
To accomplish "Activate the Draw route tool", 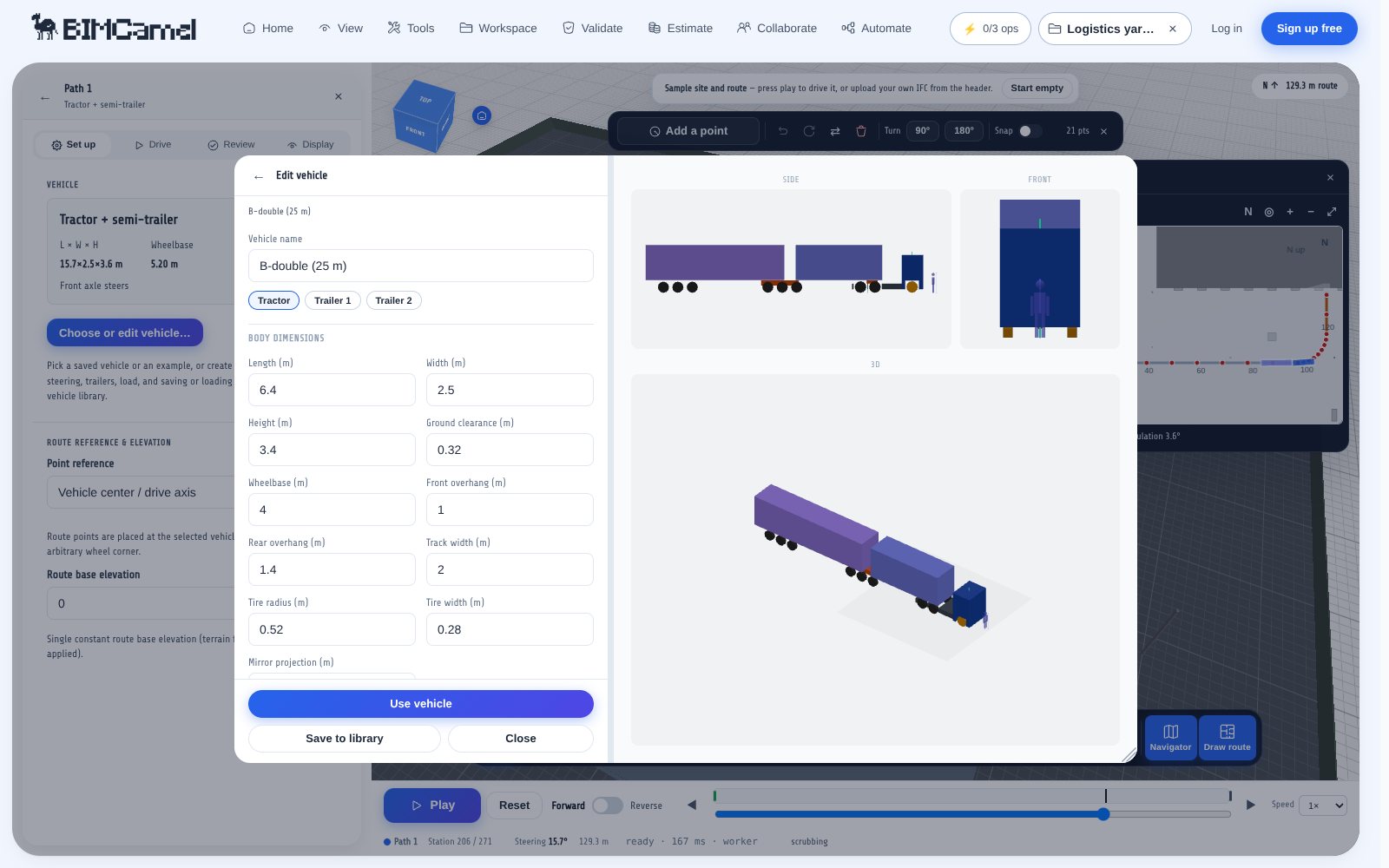I will [x=1227, y=738].
